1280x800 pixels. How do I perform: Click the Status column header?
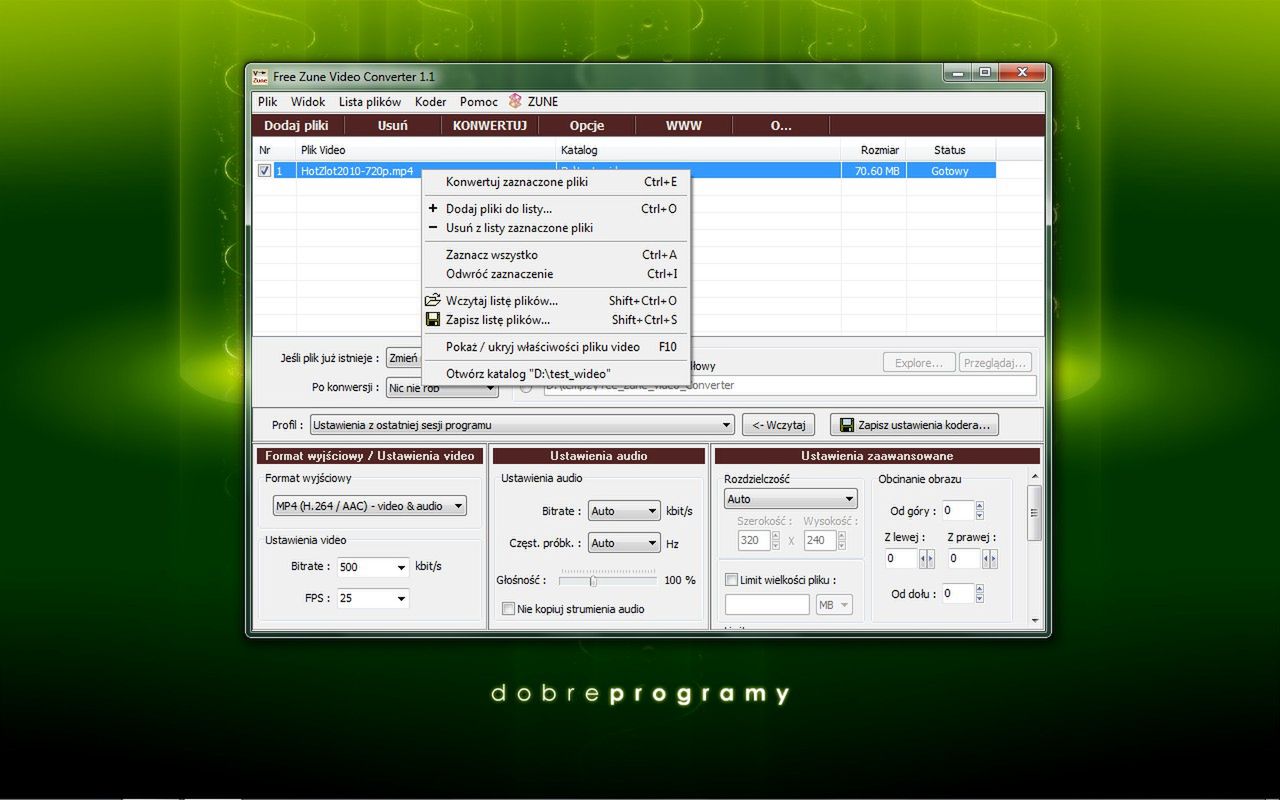point(950,150)
